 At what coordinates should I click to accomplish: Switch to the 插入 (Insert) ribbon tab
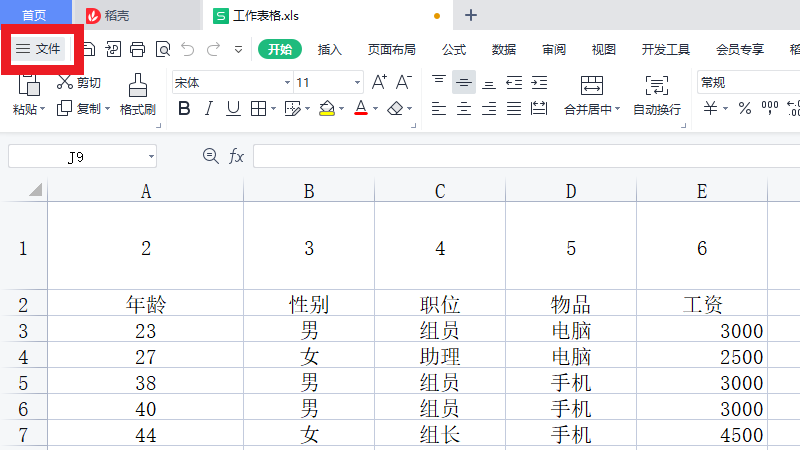[x=330, y=49]
